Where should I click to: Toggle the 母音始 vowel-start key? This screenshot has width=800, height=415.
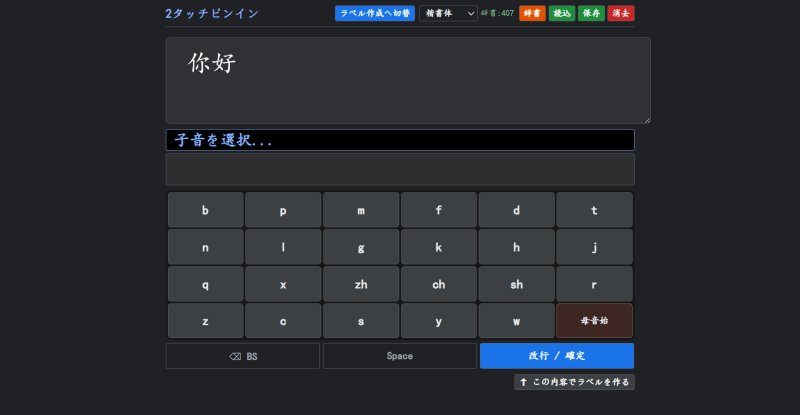[594, 321]
